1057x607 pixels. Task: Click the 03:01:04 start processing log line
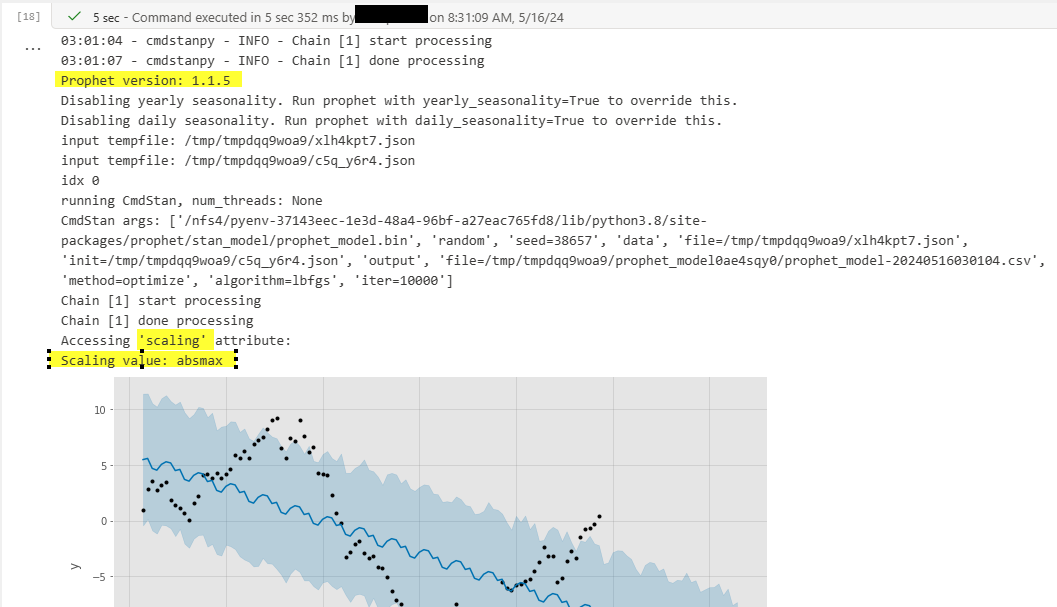[x=276, y=41]
